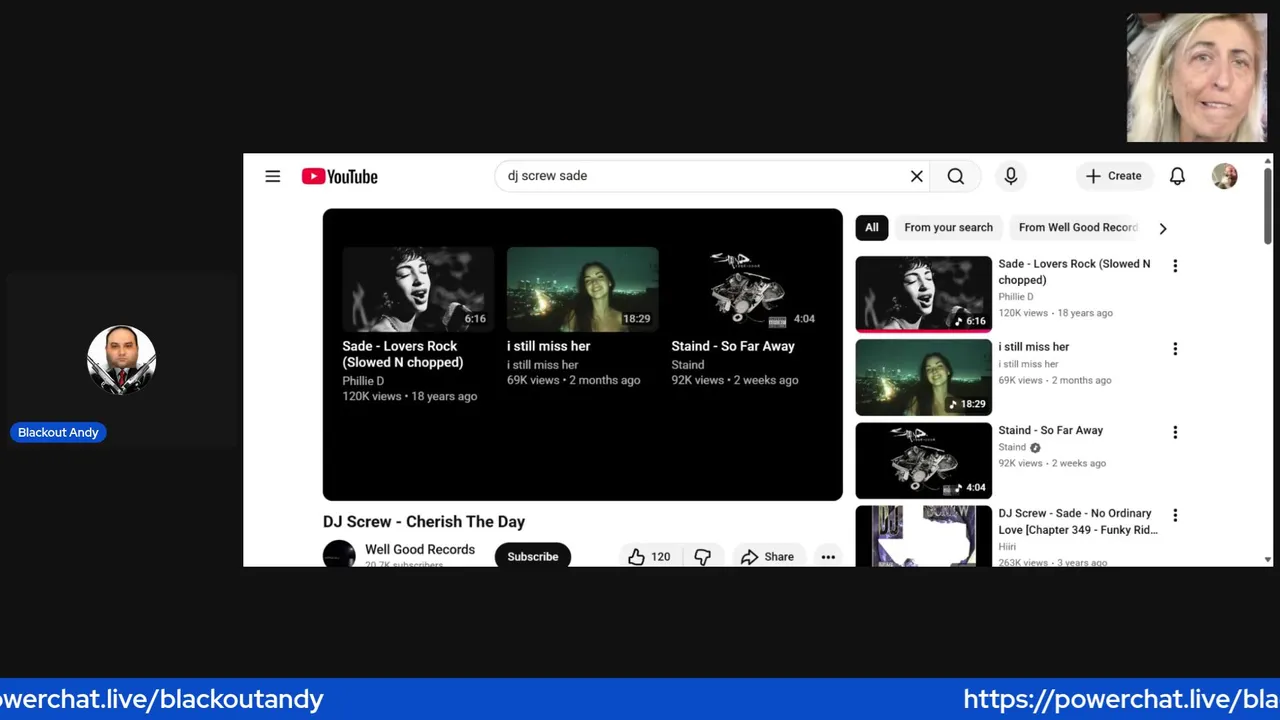Play Sade - Lovers Rock sidebar thumbnail
Viewport: 1280px width, 720px height.
924,294
